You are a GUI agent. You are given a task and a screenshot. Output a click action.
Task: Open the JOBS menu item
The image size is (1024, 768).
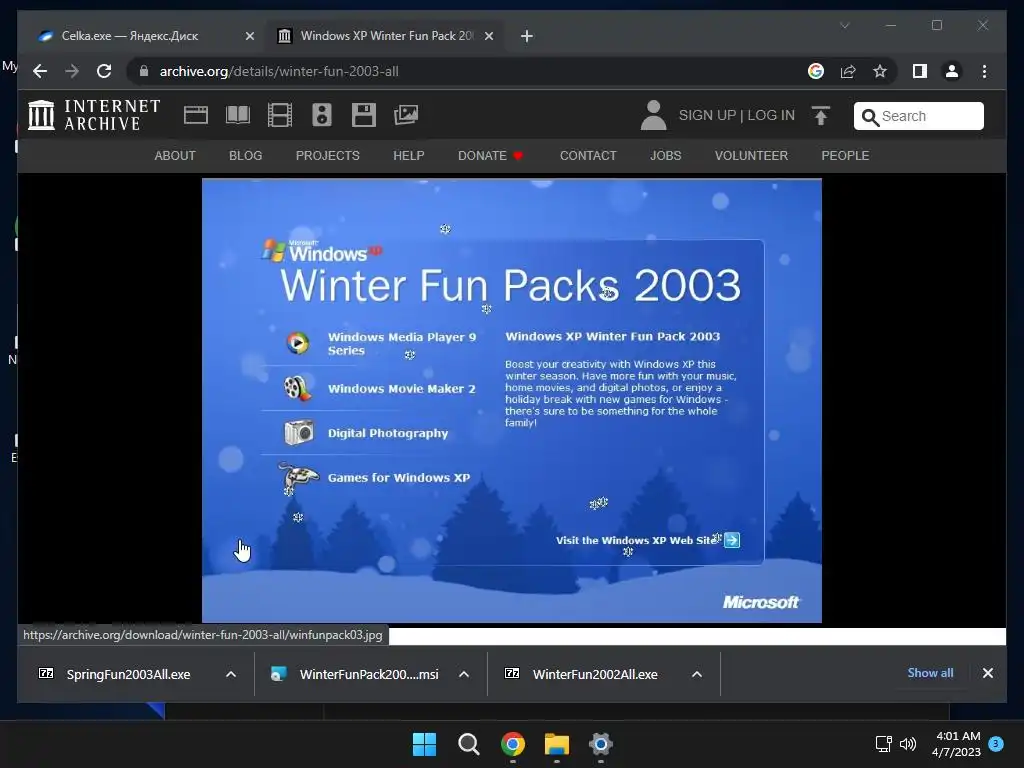(x=665, y=155)
